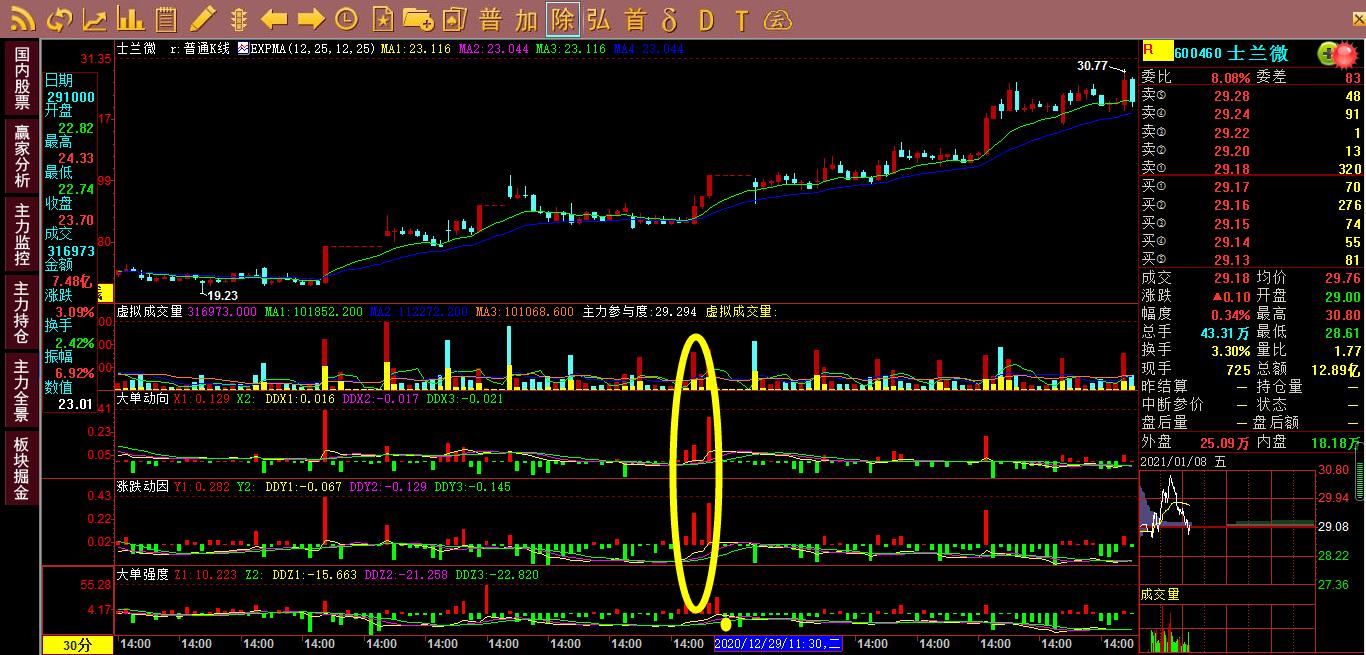
Task: Click stock code 600460 in the quote header
Action: tap(1198, 53)
